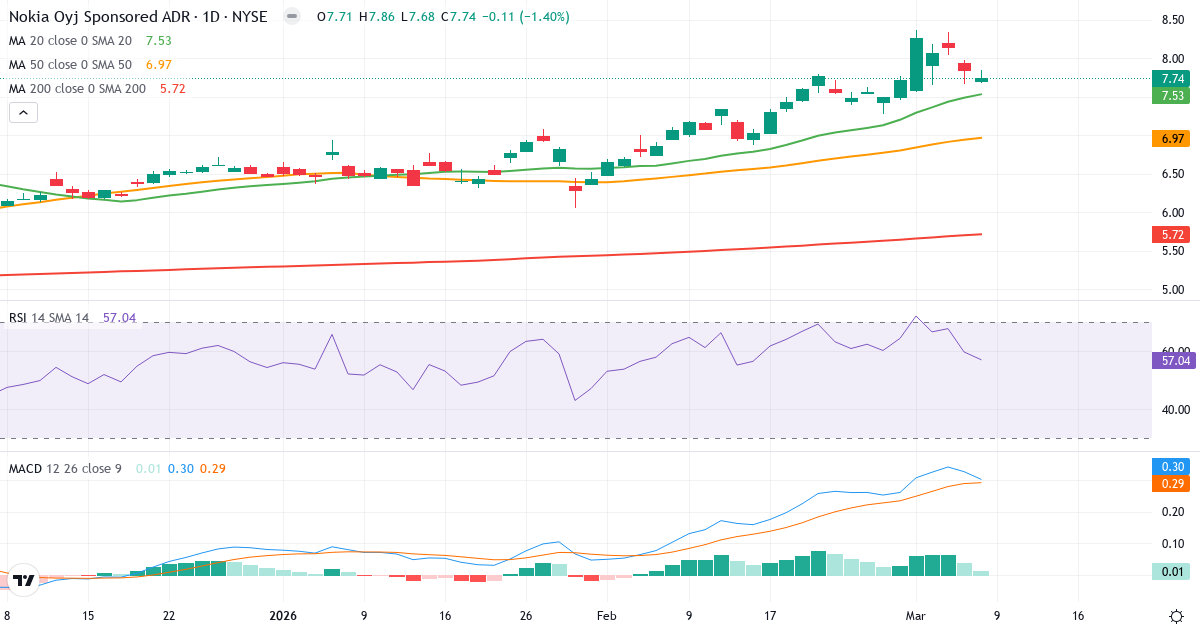Screen dimensions: 1200x630
Task: Click the 7.74 last price label on axis
Action: pyautogui.click(x=1169, y=78)
